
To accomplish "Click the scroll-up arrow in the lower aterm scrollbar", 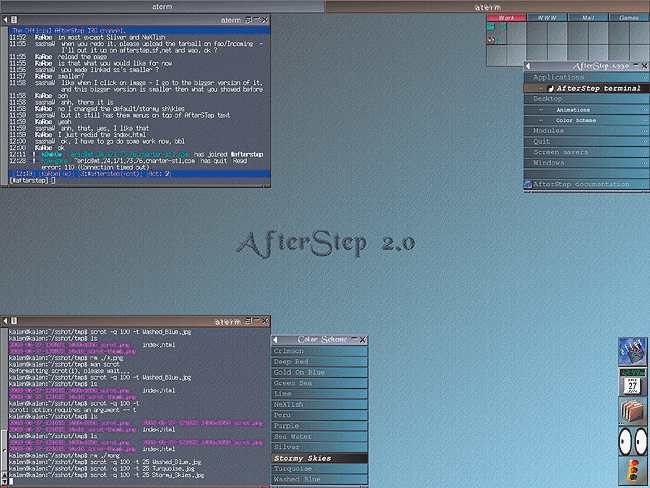I will point(5,475).
